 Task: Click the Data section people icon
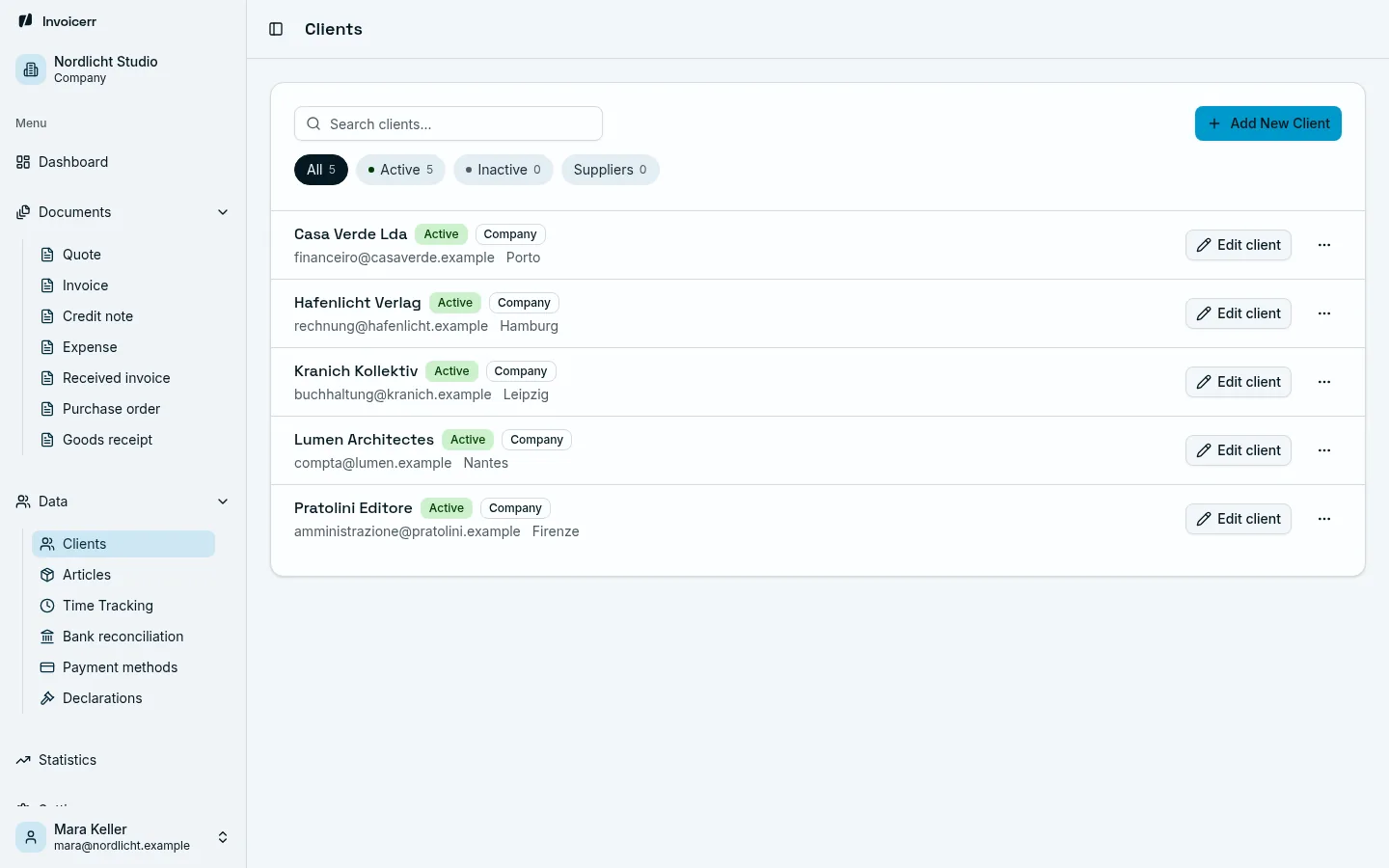[23, 502]
